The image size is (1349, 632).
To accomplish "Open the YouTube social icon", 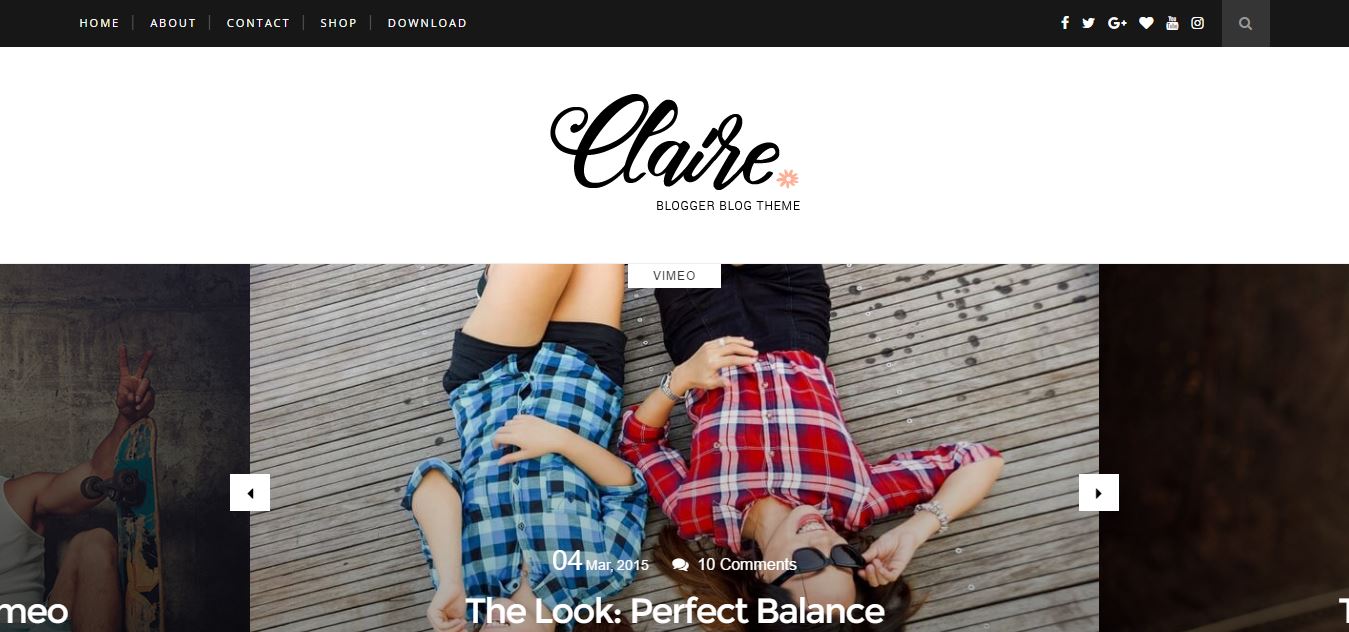I will 1172,23.
